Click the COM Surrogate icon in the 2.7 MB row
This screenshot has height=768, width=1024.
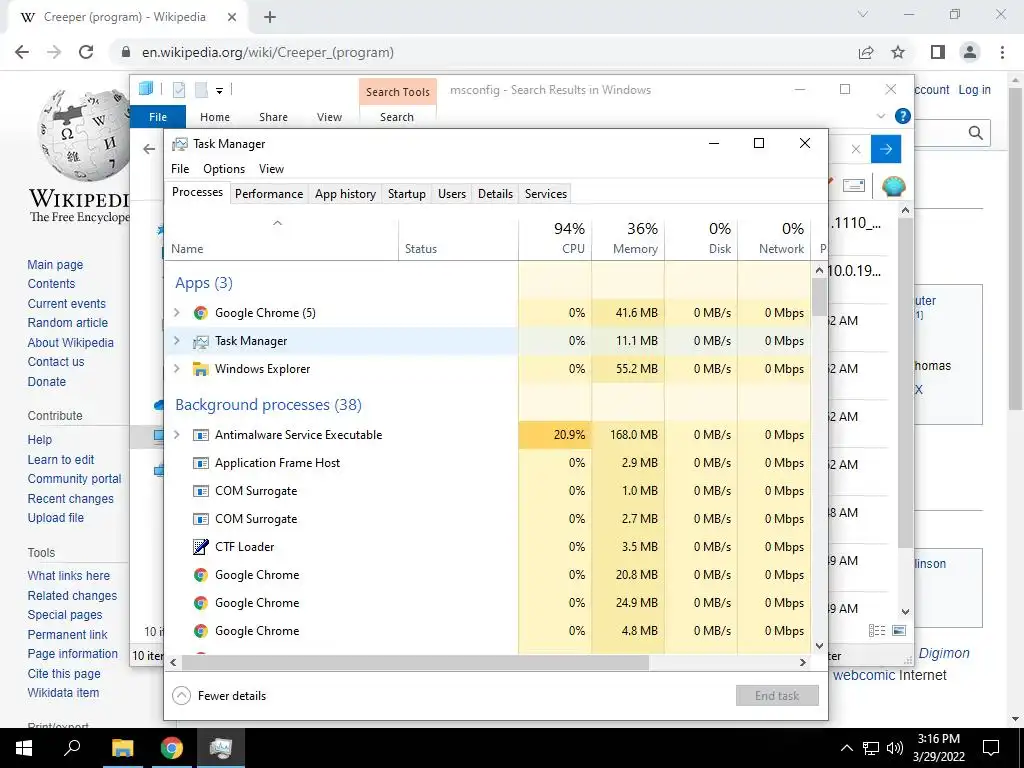200,519
